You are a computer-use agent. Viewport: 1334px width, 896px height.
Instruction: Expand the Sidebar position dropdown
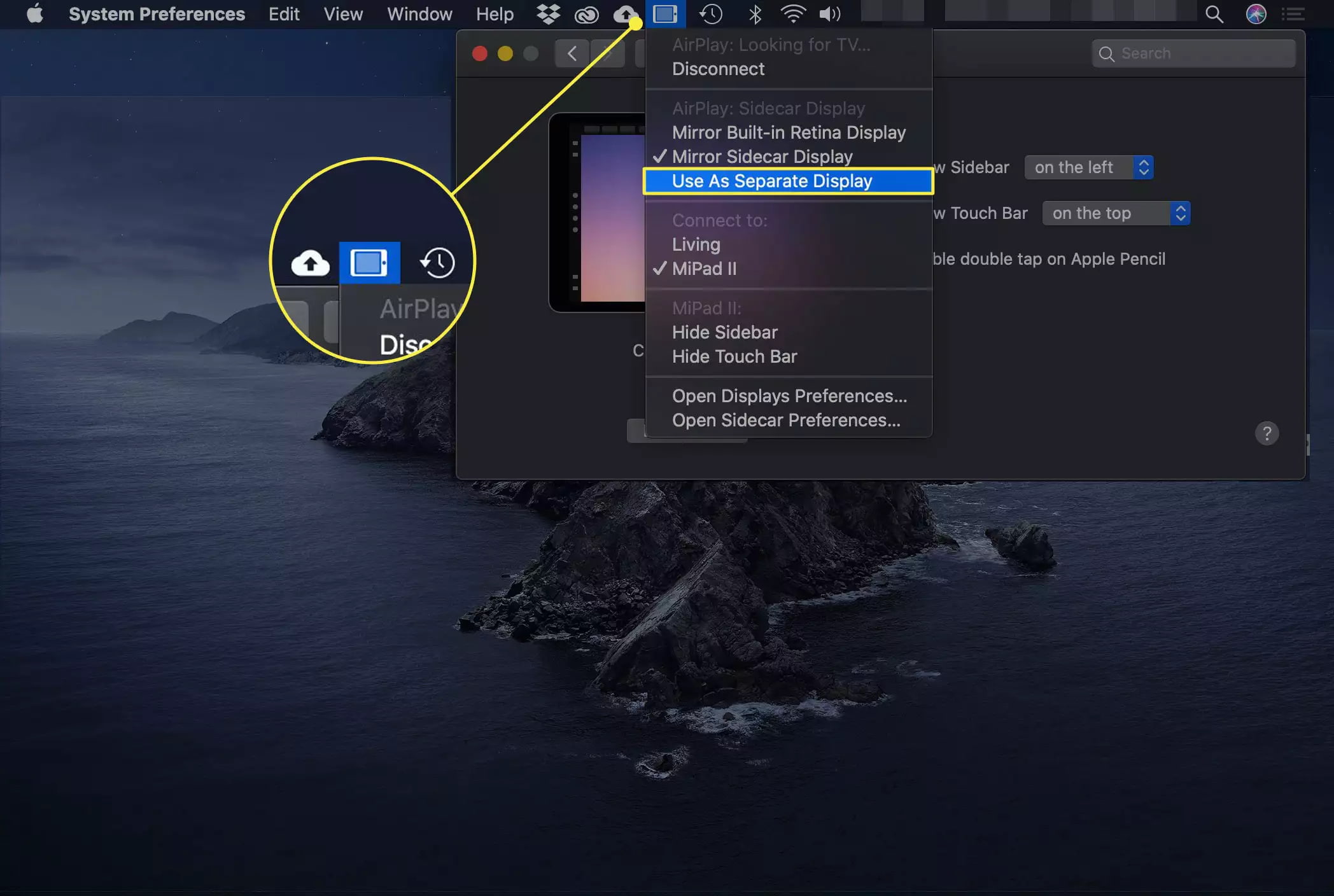(x=1088, y=167)
